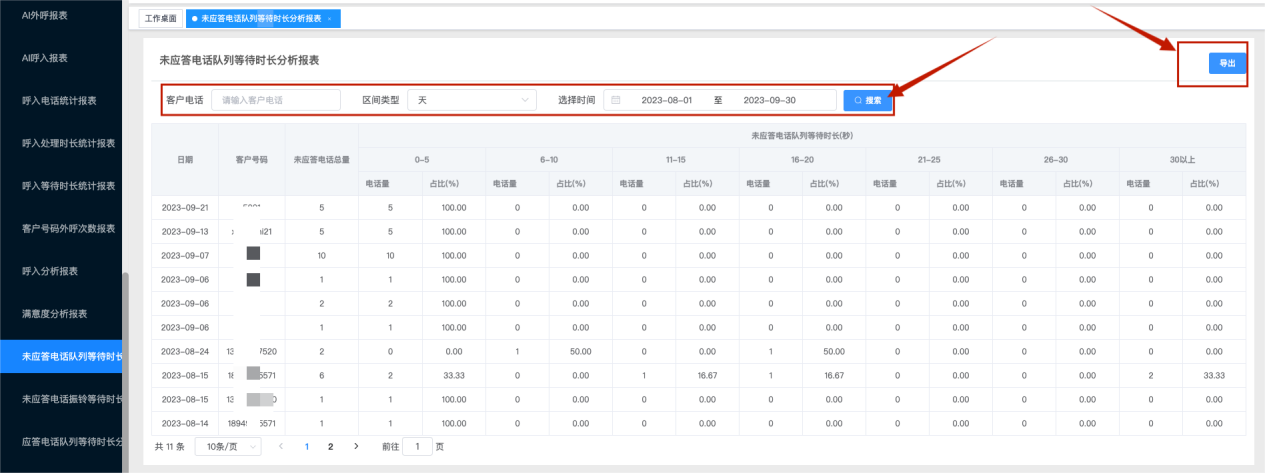Select highlighted 未应答电话队列等待时长 sidebar item
Image resolution: width=1265 pixels, height=473 pixels.
[61, 356]
